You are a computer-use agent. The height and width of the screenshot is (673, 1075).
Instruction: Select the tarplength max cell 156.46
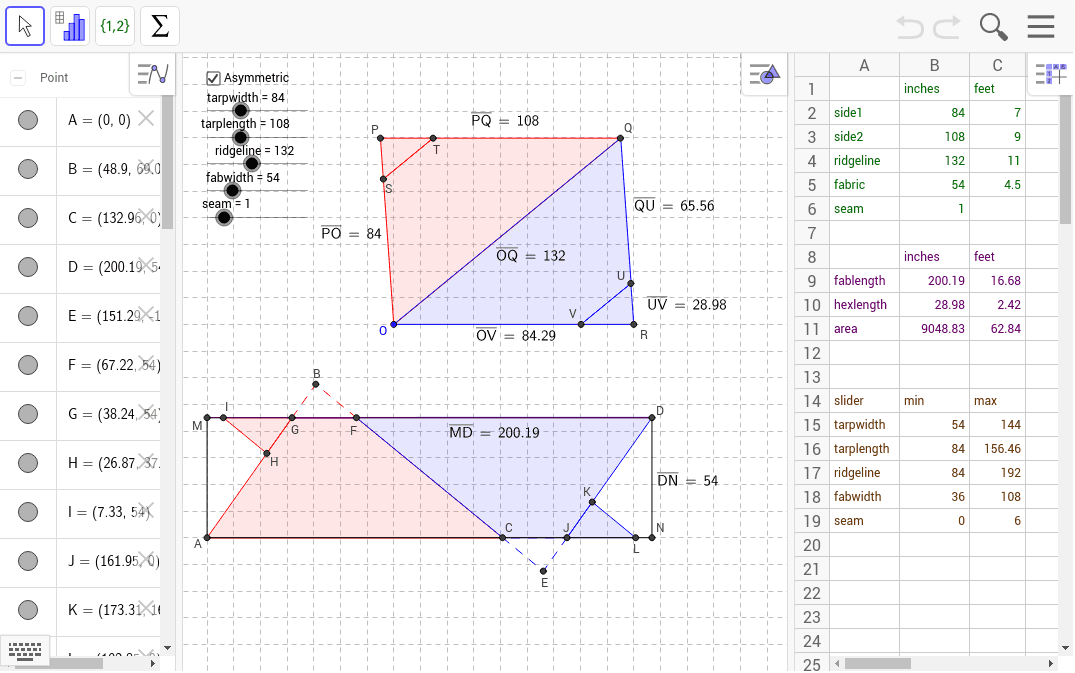998,449
